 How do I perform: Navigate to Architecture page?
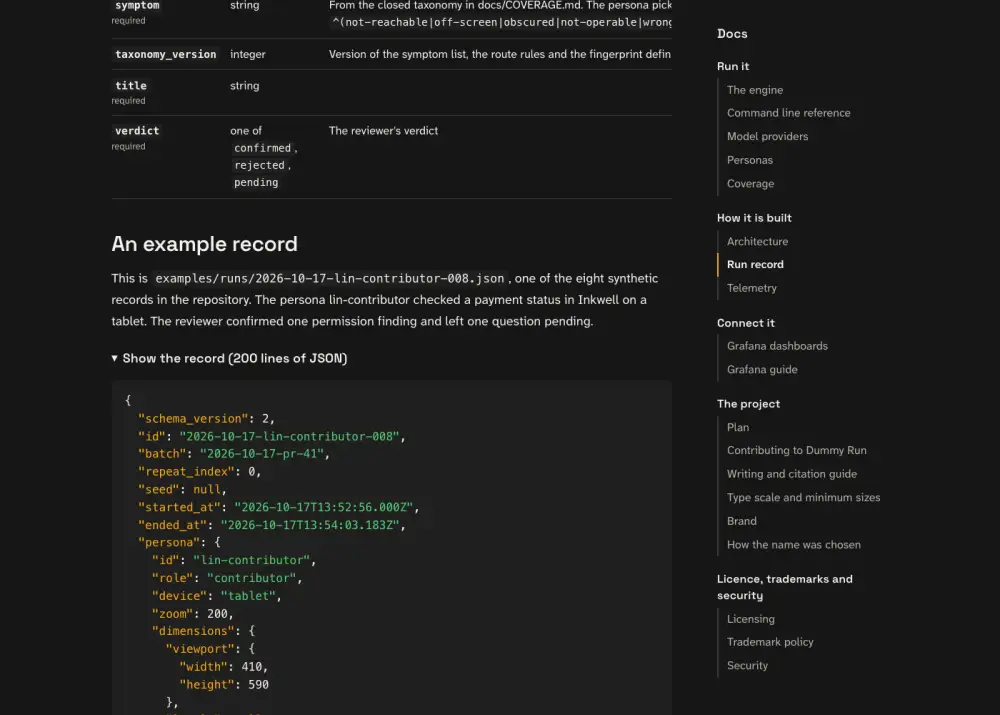[757, 242]
